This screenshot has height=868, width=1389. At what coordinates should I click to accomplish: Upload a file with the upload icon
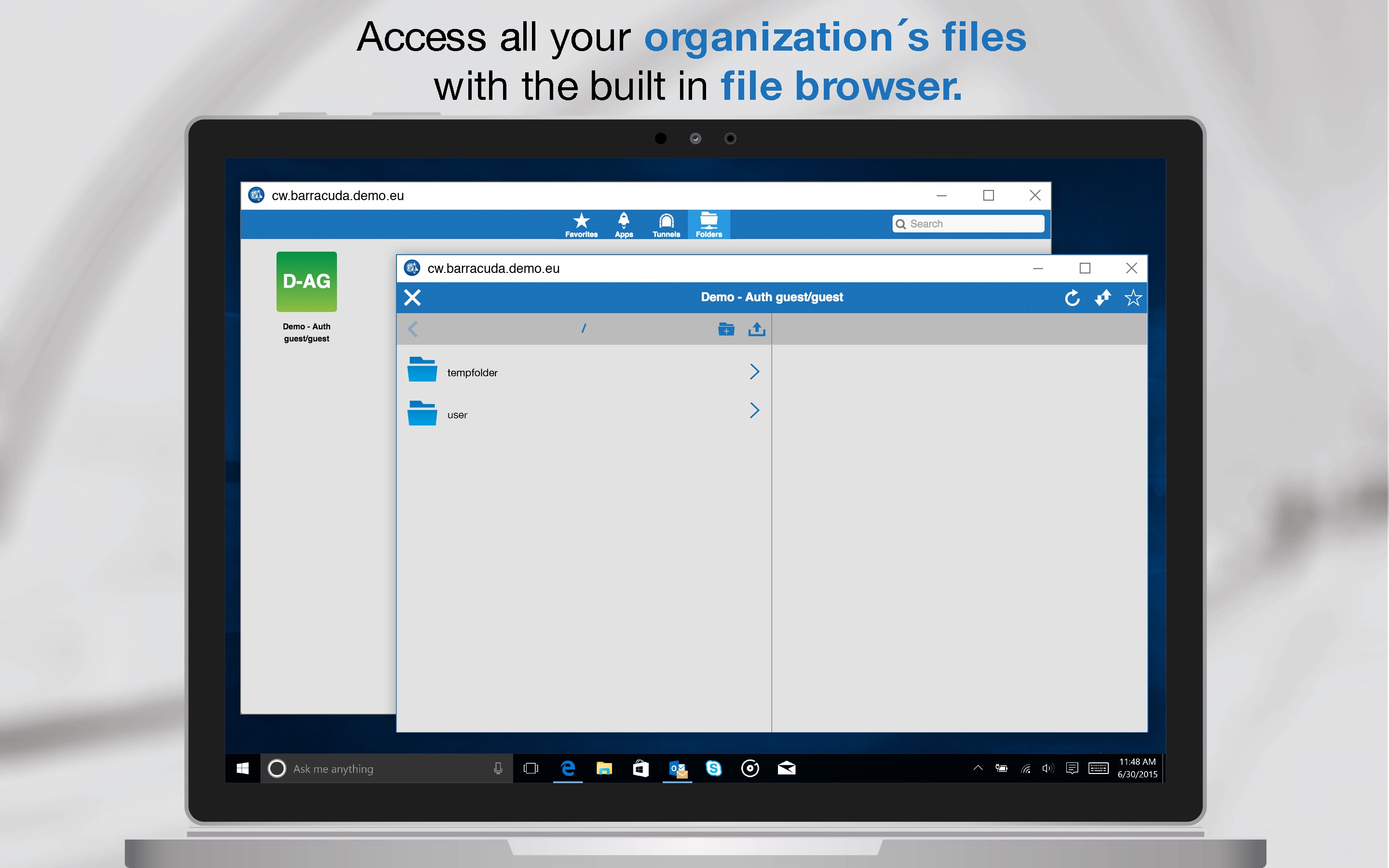(757, 328)
